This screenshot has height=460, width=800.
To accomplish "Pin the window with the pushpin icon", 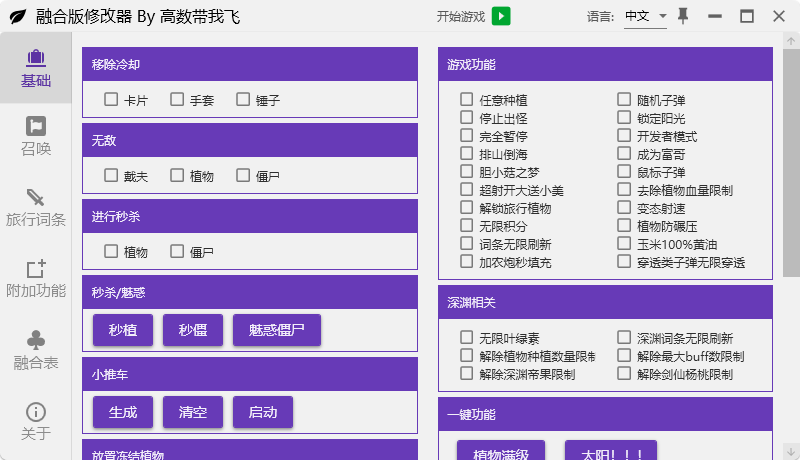I will click(683, 16).
